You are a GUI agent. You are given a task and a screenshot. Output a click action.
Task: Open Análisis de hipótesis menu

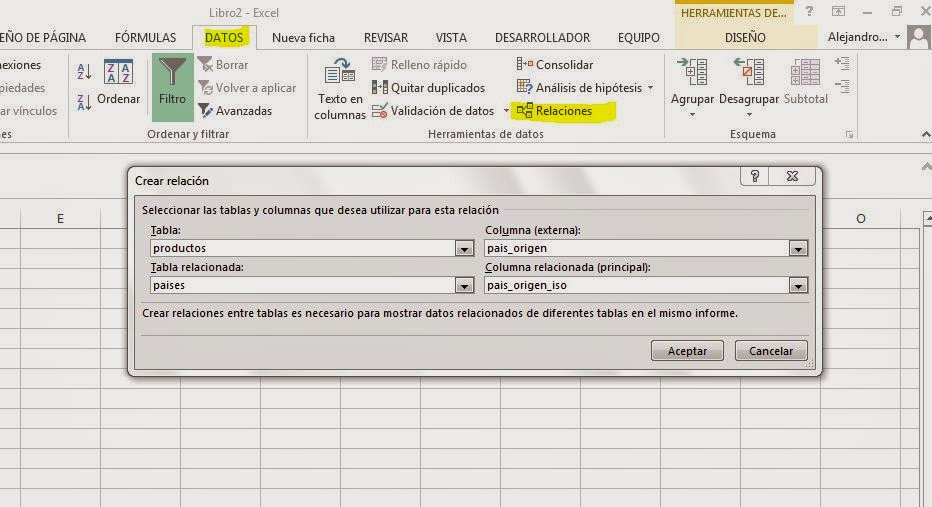click(585, 87)
